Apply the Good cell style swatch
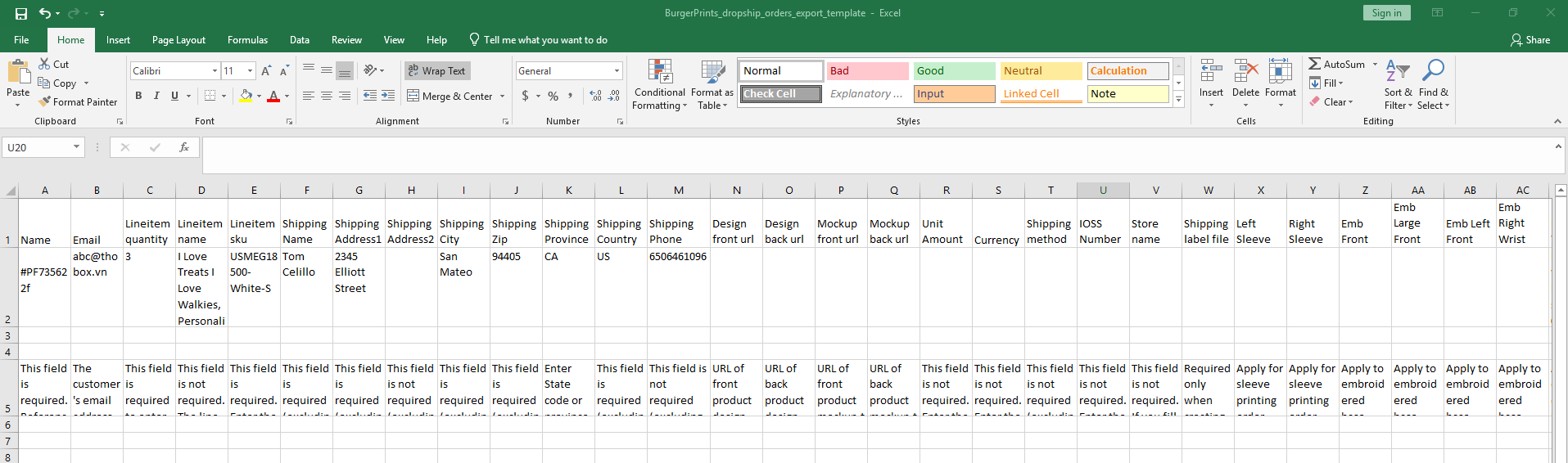This screenshot has width=1568, height=463. point(954,71)
